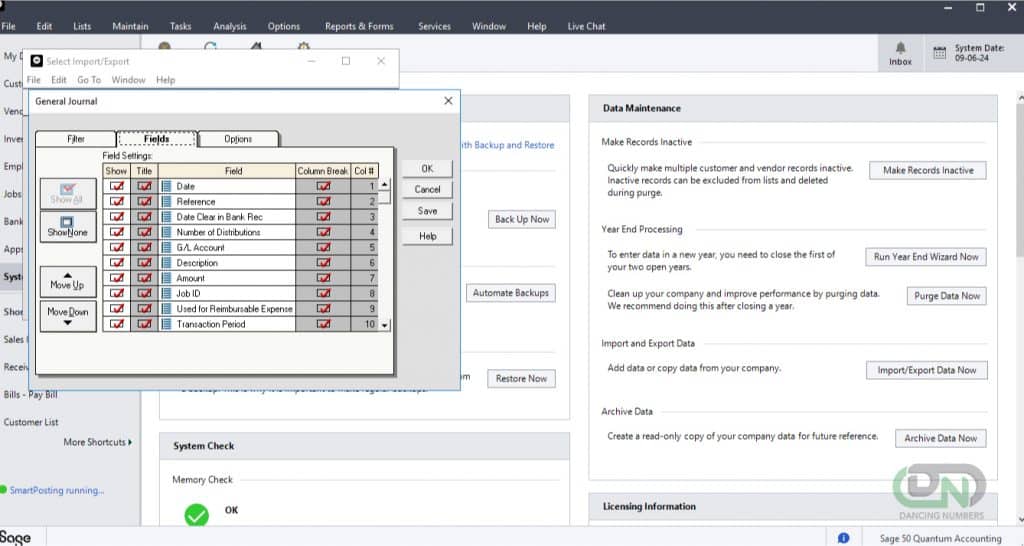Toggle Column Break checkbox for Description row

tap(323, 263)
